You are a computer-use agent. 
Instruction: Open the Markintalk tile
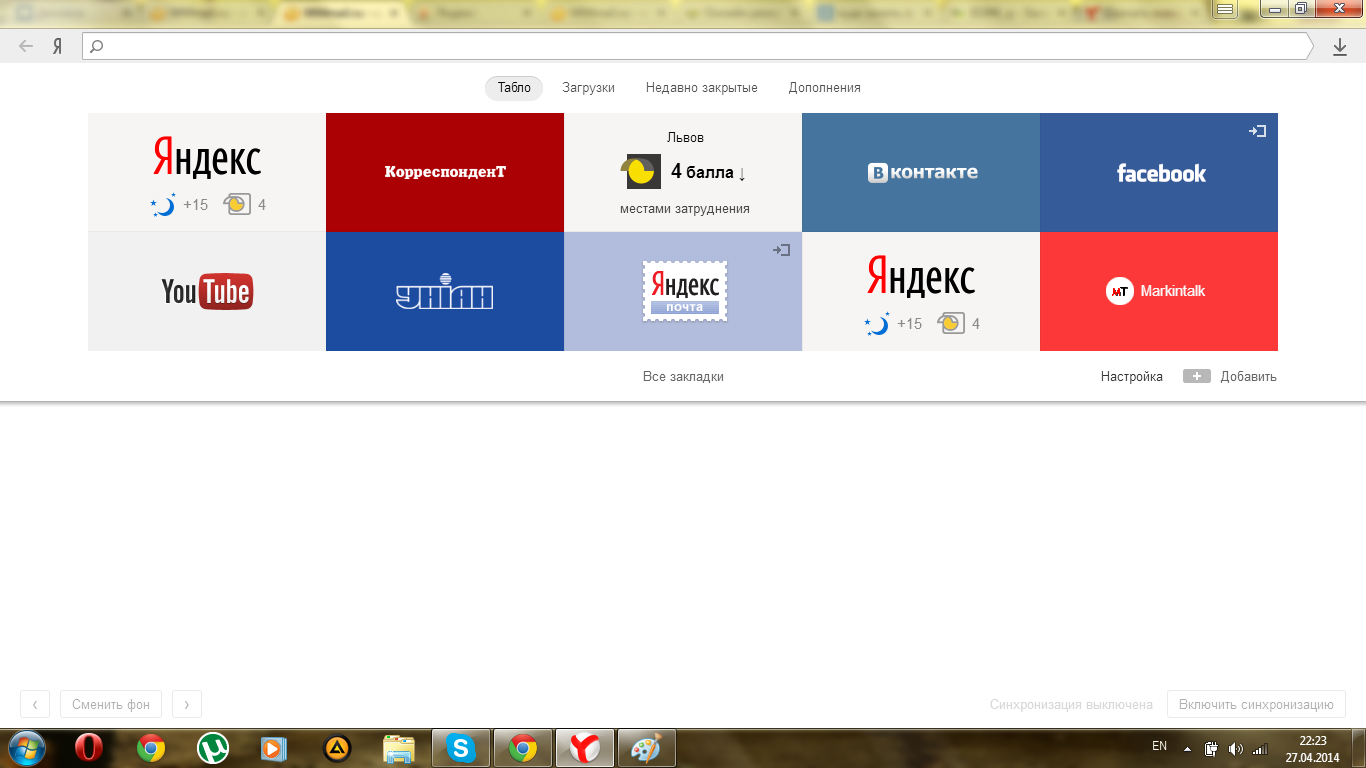[x=1159, y=291]
